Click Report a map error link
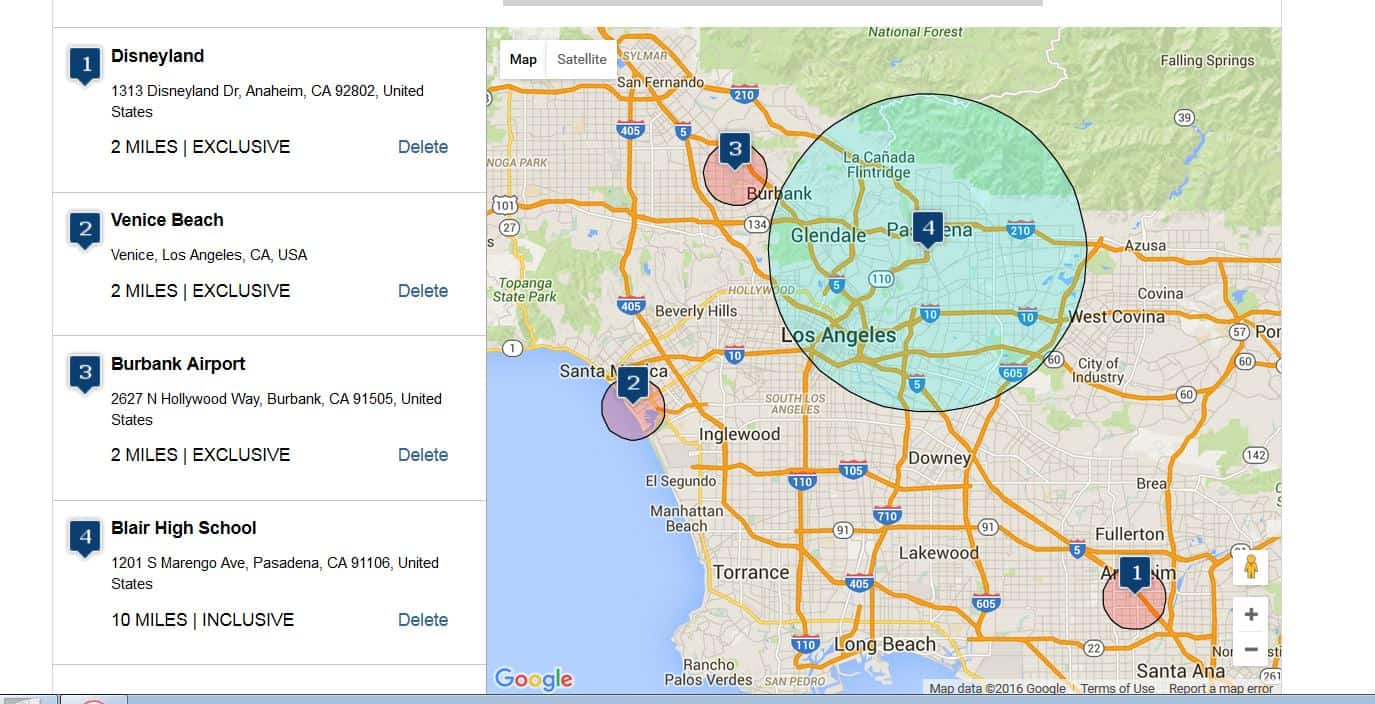 (x=1220, y=688)
